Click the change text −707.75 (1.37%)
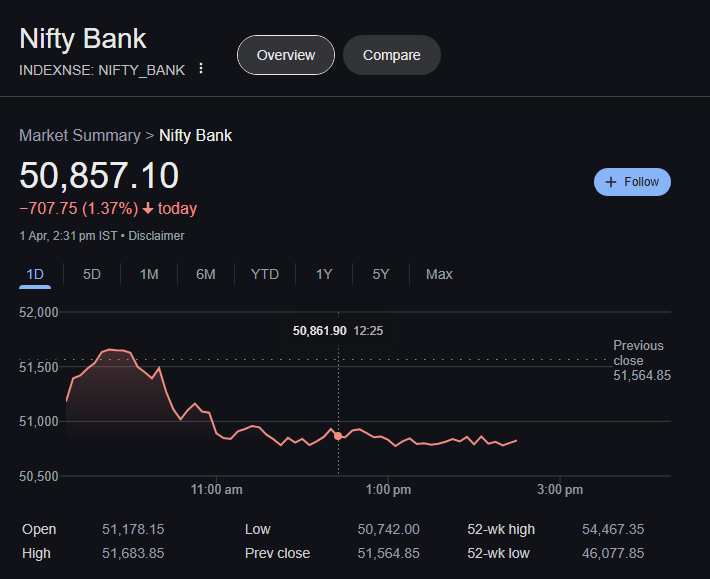Viewport: 710px width, 579px height. (78, 209)
